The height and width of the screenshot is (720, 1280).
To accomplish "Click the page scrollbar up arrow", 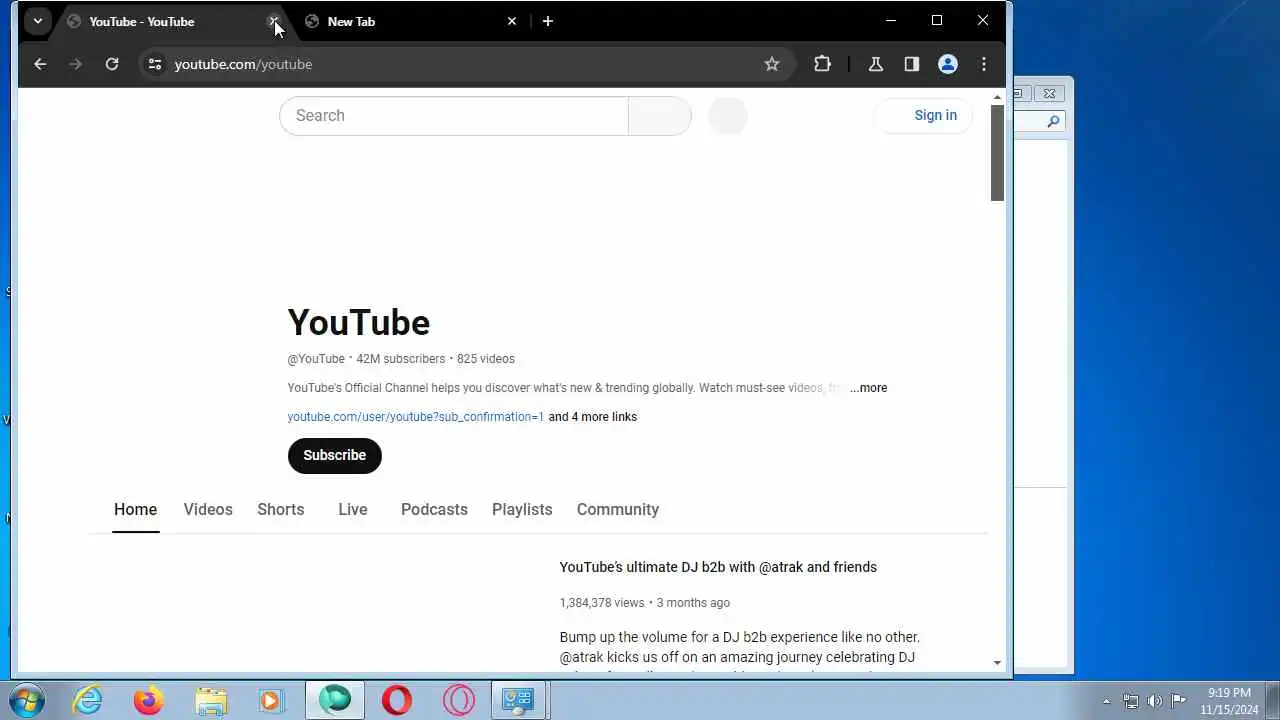I will coord(997,98).
